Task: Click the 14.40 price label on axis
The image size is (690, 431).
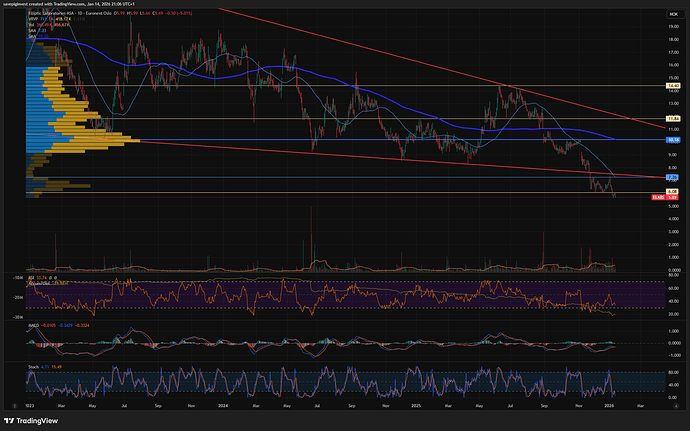Action: [673, 86]
